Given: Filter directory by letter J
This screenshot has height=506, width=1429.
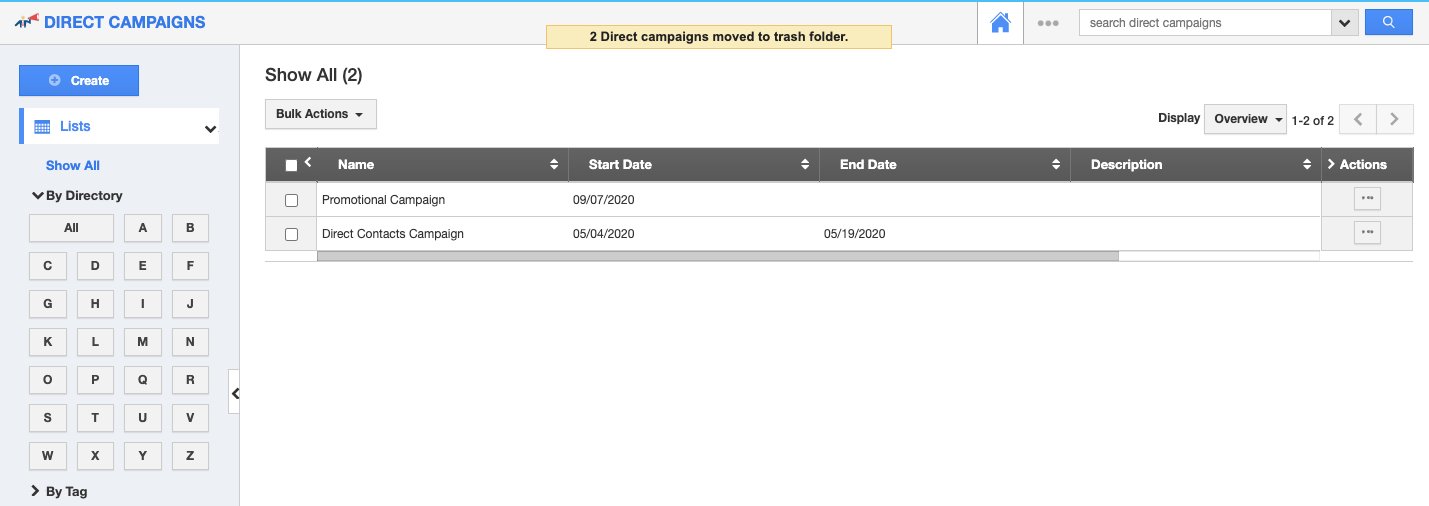Looking at the screenshot, I should tap(190, 304).
